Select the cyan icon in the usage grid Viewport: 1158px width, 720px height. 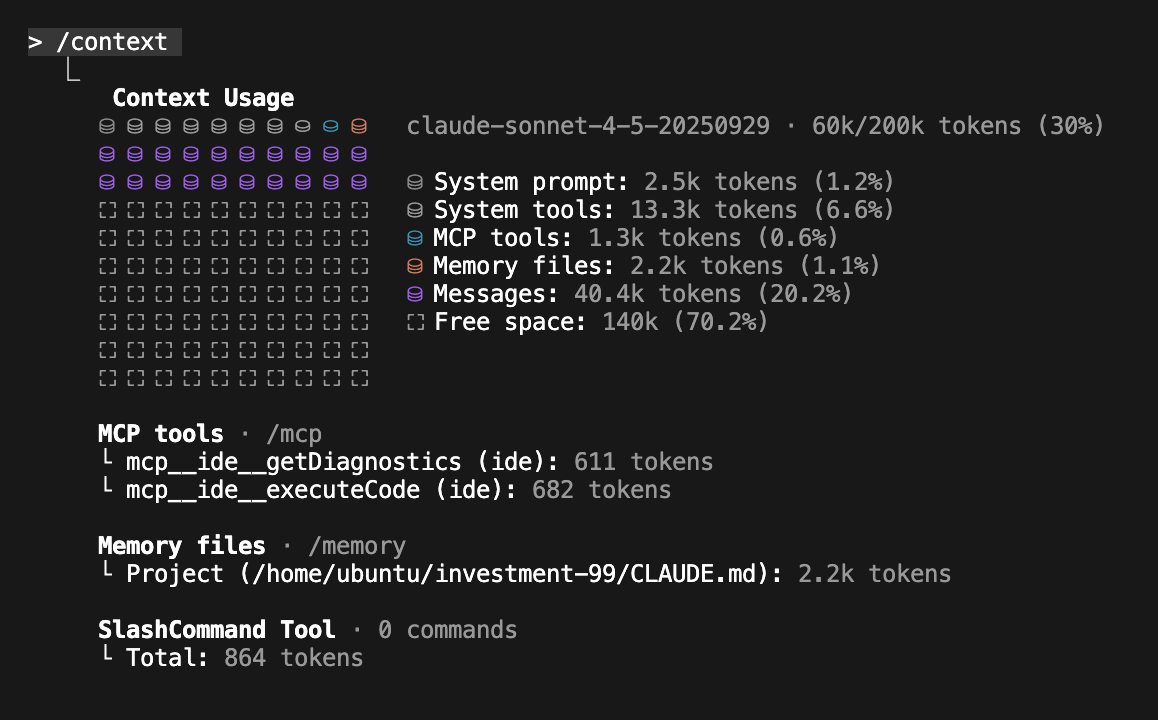[x=331, y=127]
